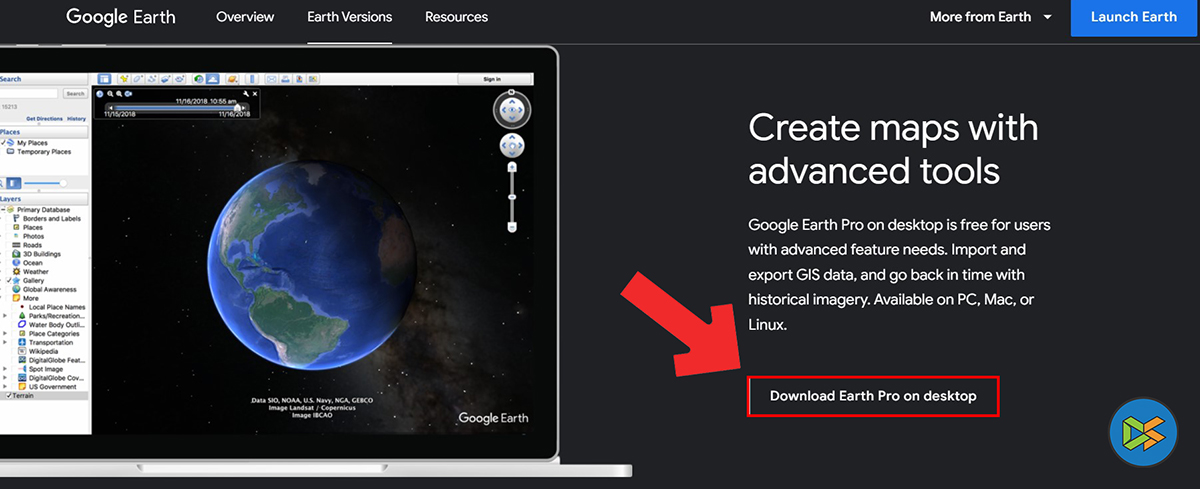Click the Search text input field
This screenshot has height=489, width=1200.
pos(28,93)
